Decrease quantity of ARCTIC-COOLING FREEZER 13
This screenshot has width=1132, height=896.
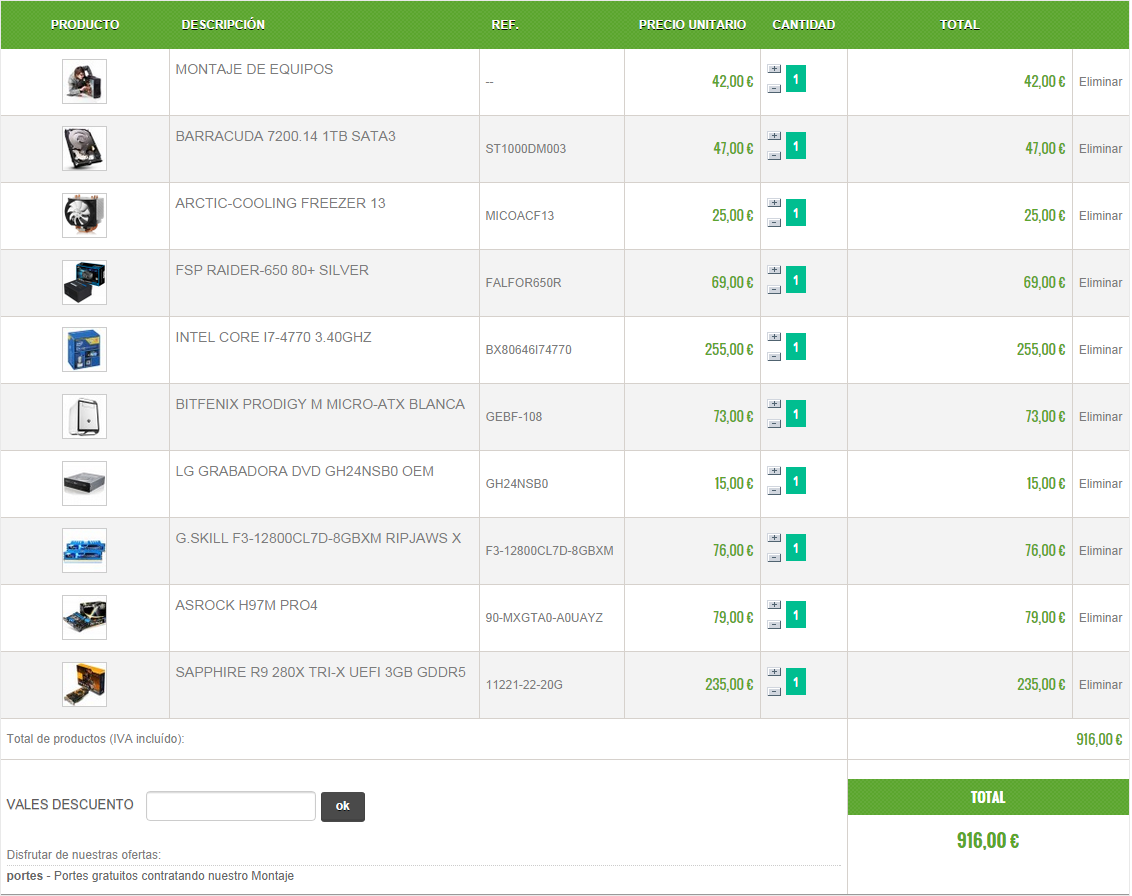pyautogui.click(x=774, y=223)
